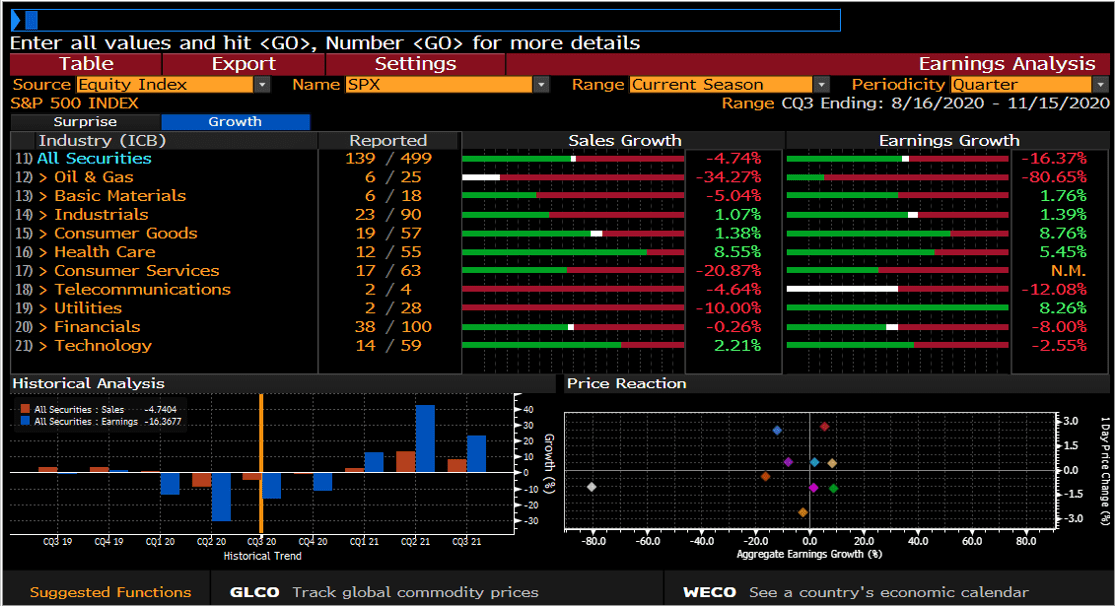This screenshot has height=606, width=1118.
Task: Expand the Technology industry row
Action: point(102,346)
